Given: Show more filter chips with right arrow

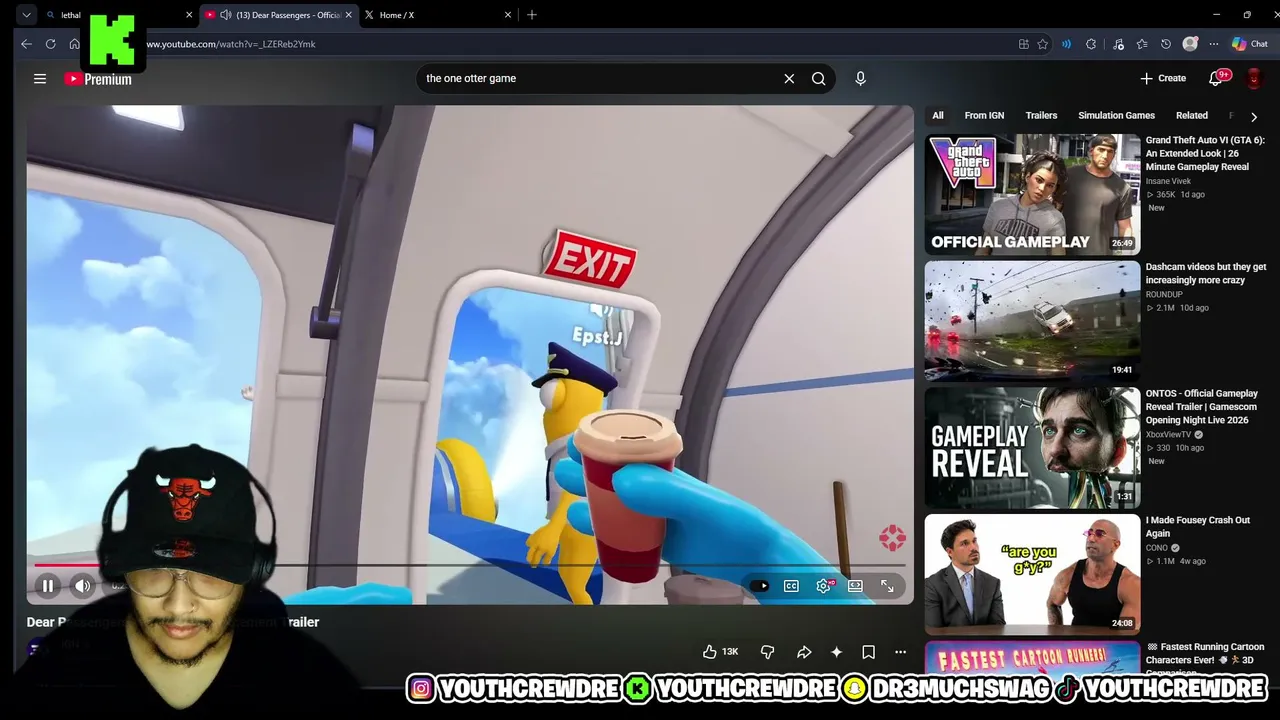Looking at the screenshot, I should point(1254,117).
